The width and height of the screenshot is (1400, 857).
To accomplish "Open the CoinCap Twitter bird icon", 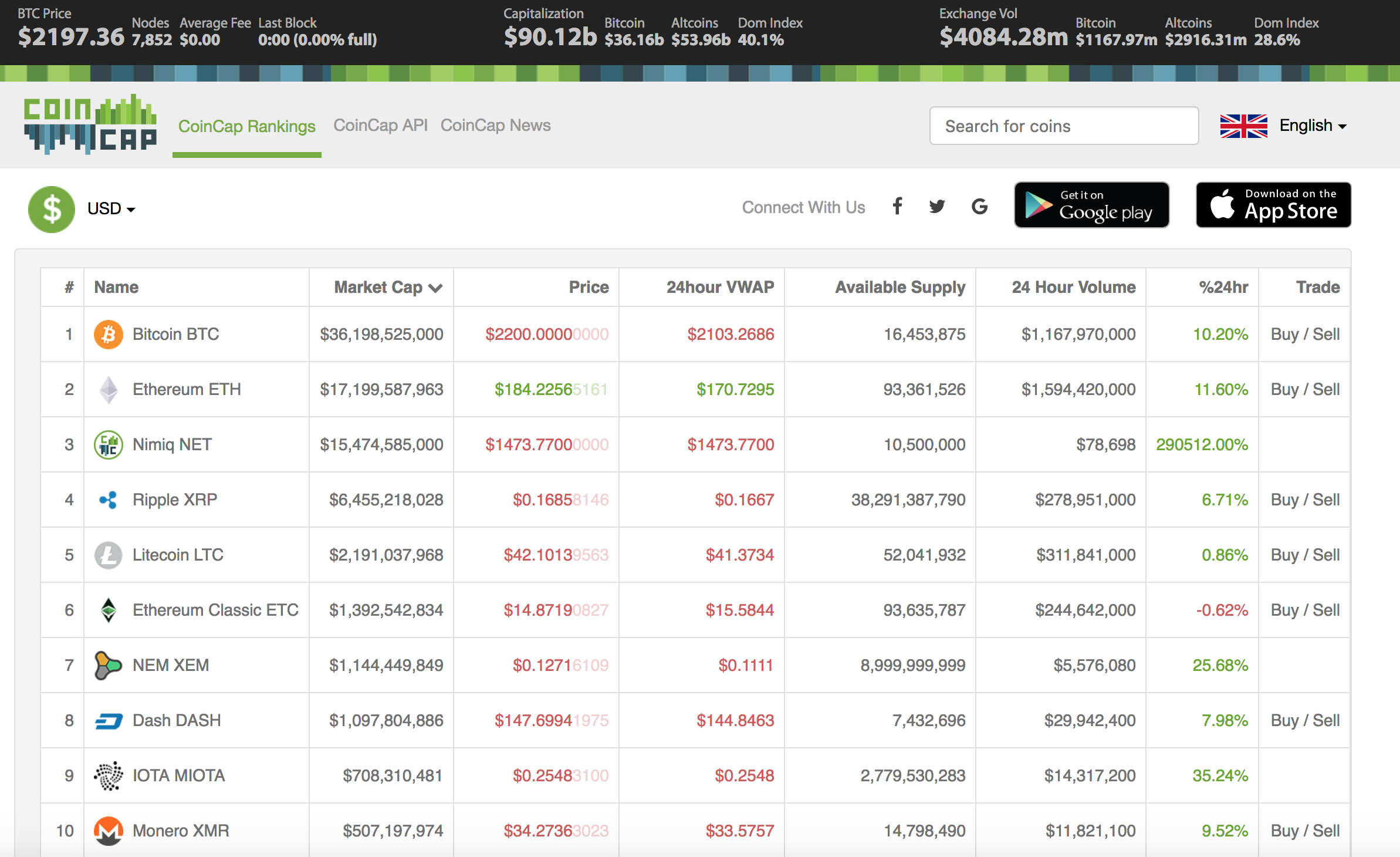I will tap(937, 207).
